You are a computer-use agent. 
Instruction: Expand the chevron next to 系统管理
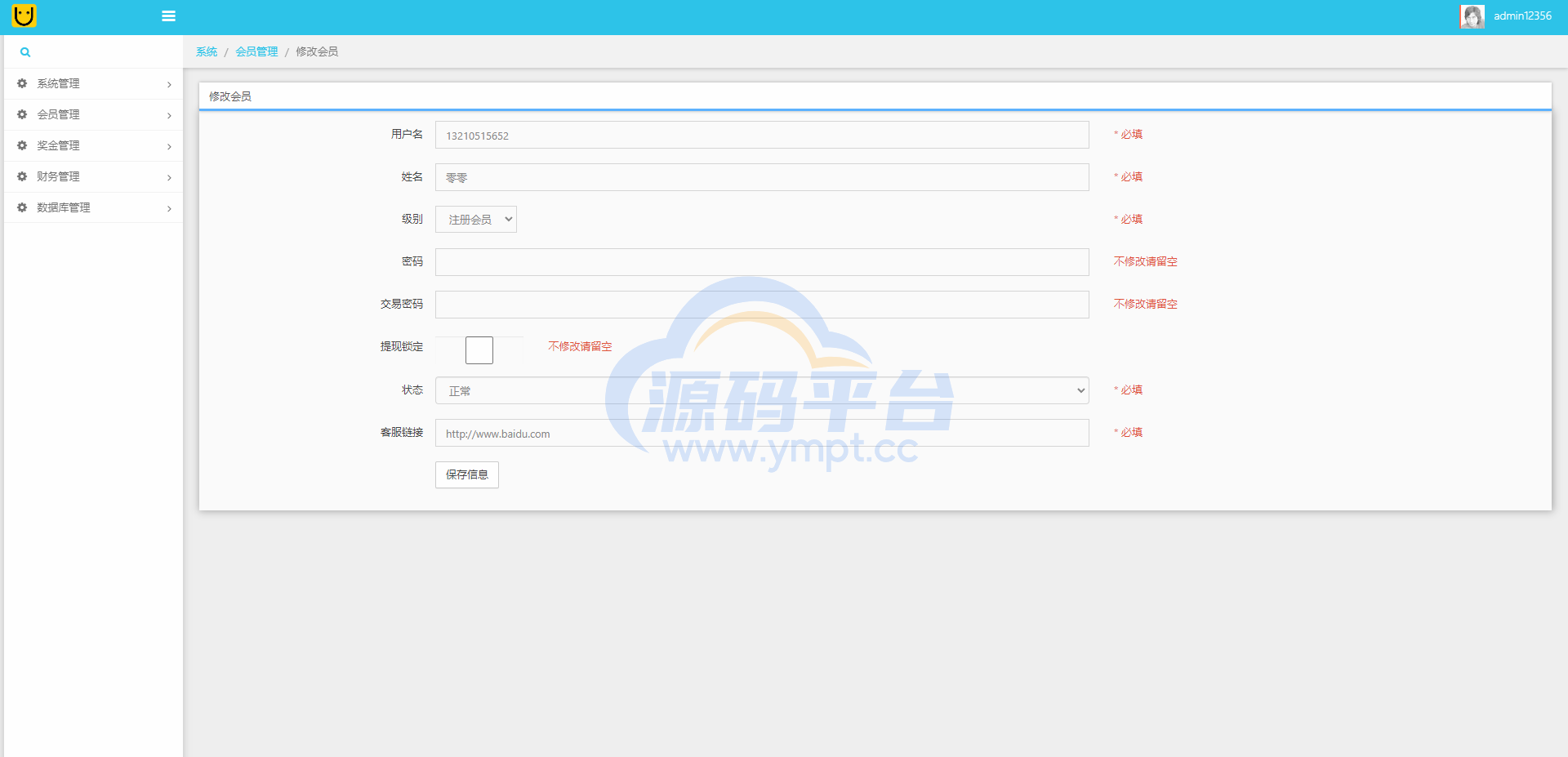[169, 85]
